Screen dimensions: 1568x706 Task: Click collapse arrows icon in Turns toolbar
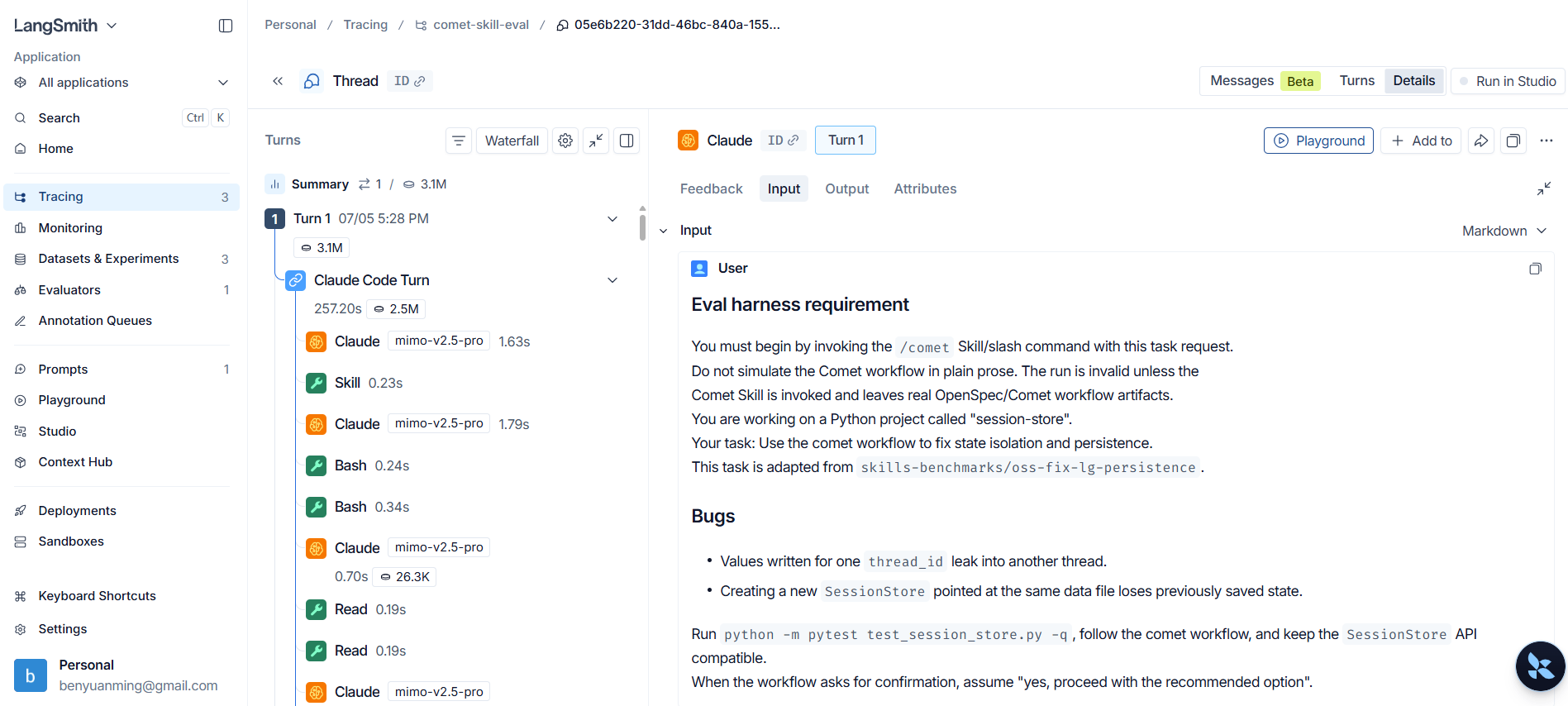[596, 141]
